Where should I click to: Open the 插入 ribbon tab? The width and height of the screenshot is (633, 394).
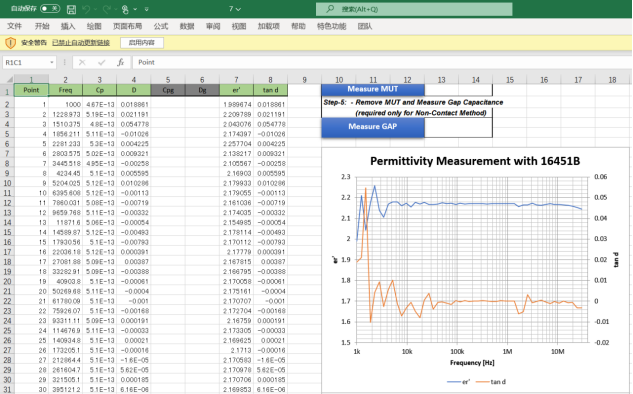tap(68, 26)
